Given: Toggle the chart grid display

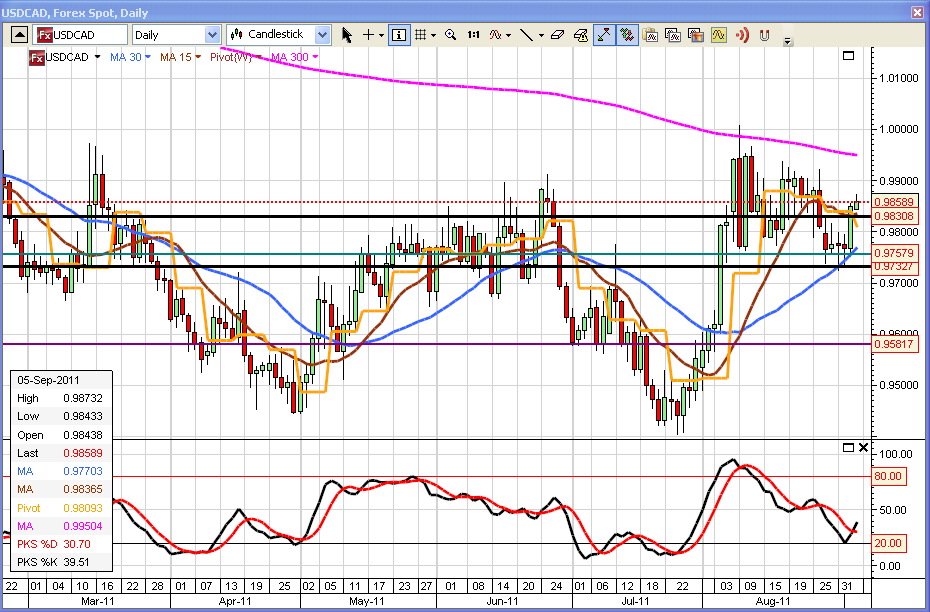Looking at the screenshot, I should [x=421, y=35].
